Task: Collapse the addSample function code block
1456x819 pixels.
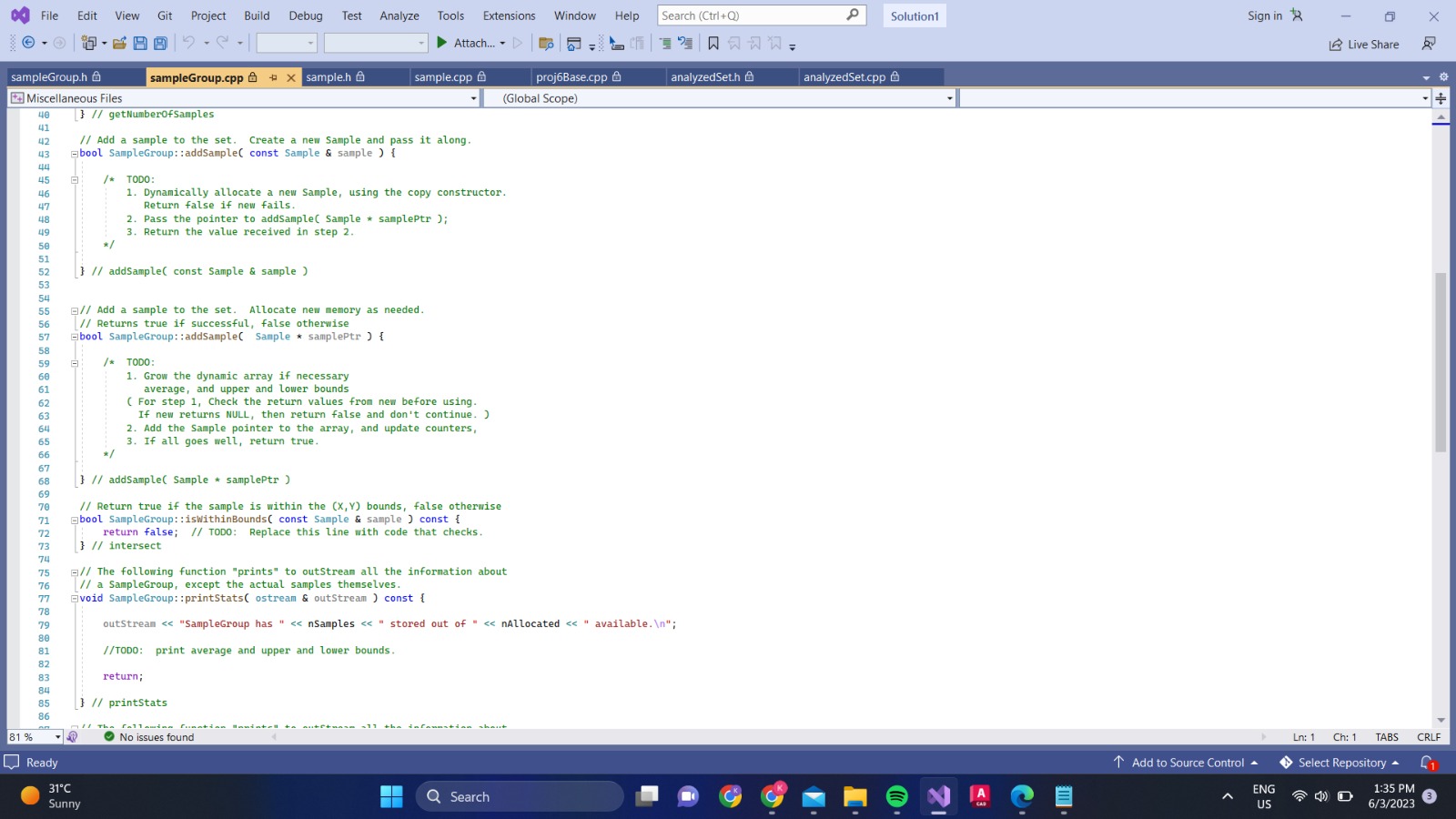Action: point(73,153)
